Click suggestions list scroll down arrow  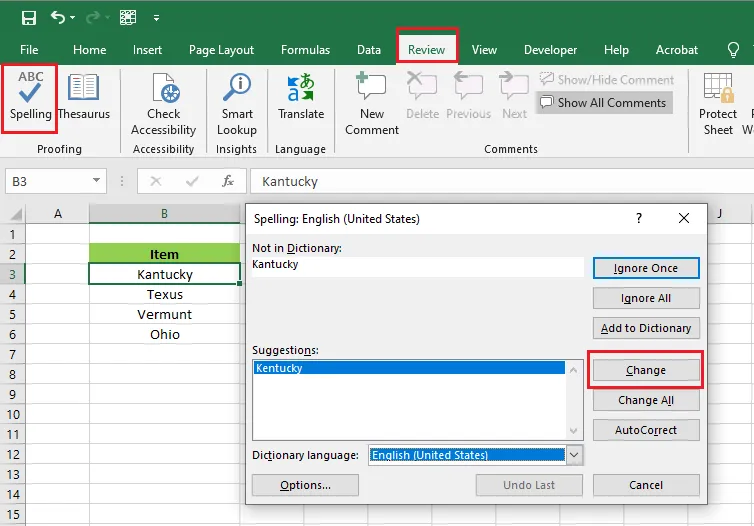pyautogui.click(x=573, y=431)
